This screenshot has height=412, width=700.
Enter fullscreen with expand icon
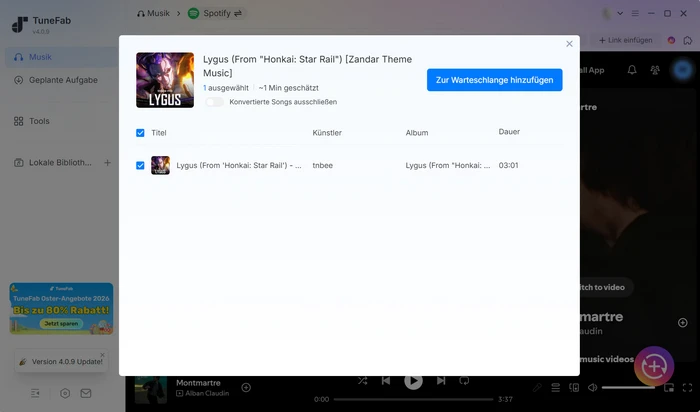point(688,387)
